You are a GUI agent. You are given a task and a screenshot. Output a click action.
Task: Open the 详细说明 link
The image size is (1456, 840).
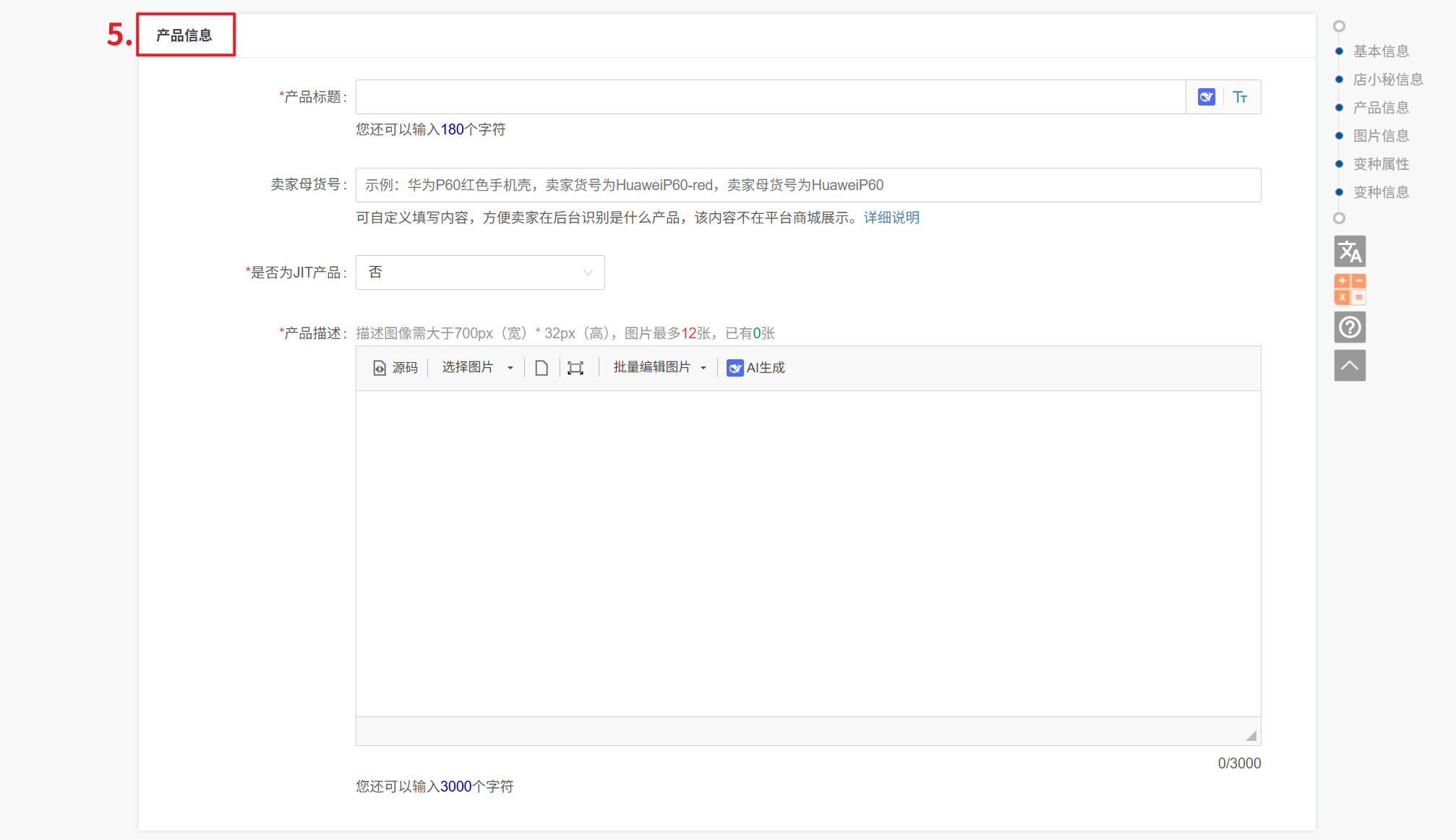pos(891,218)
